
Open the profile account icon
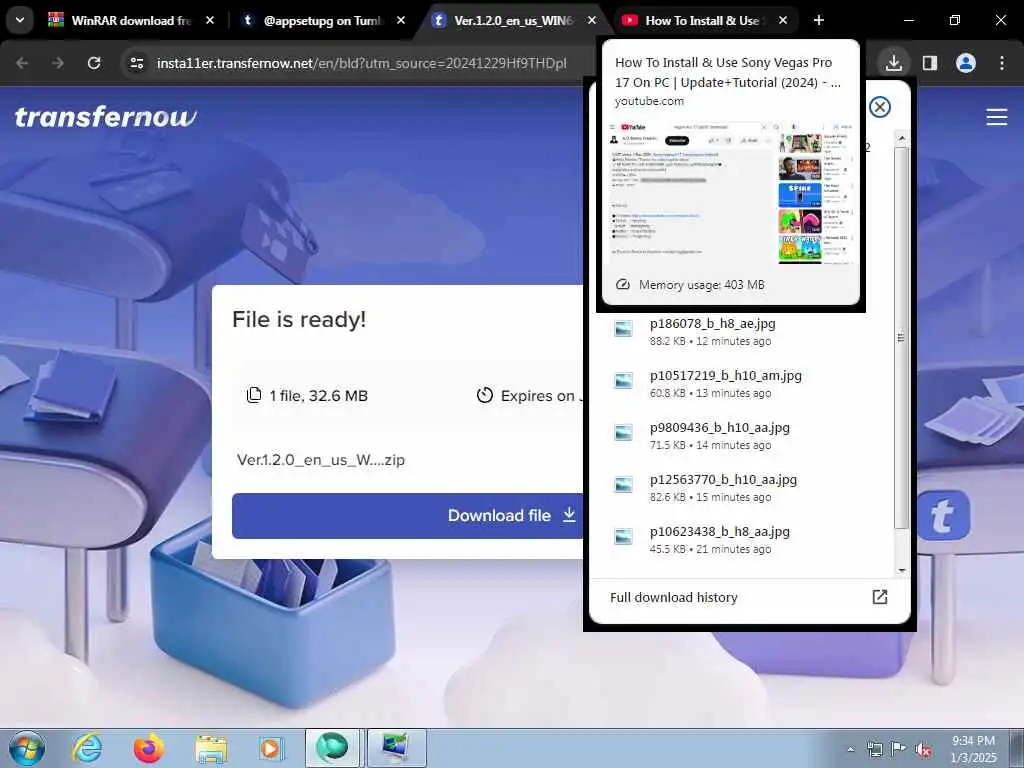(966, 63)
